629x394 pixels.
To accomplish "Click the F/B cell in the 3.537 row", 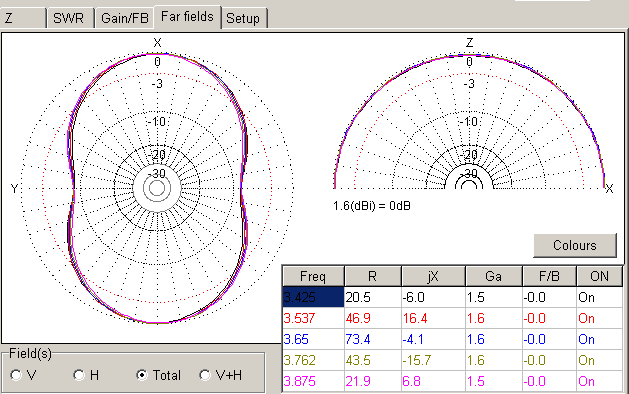I will 549,318.
